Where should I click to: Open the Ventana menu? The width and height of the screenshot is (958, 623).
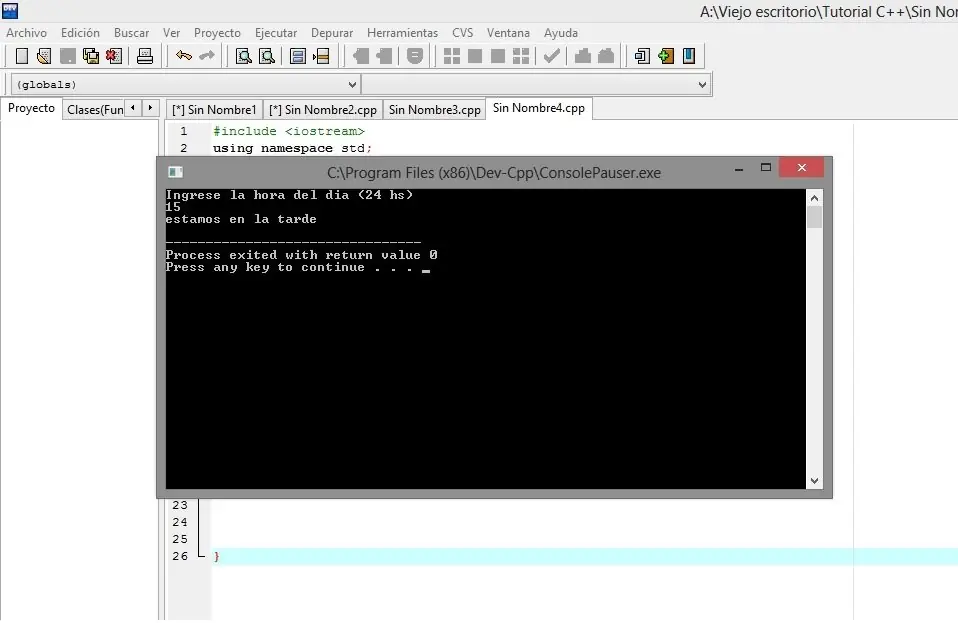(x=508, y=33)
